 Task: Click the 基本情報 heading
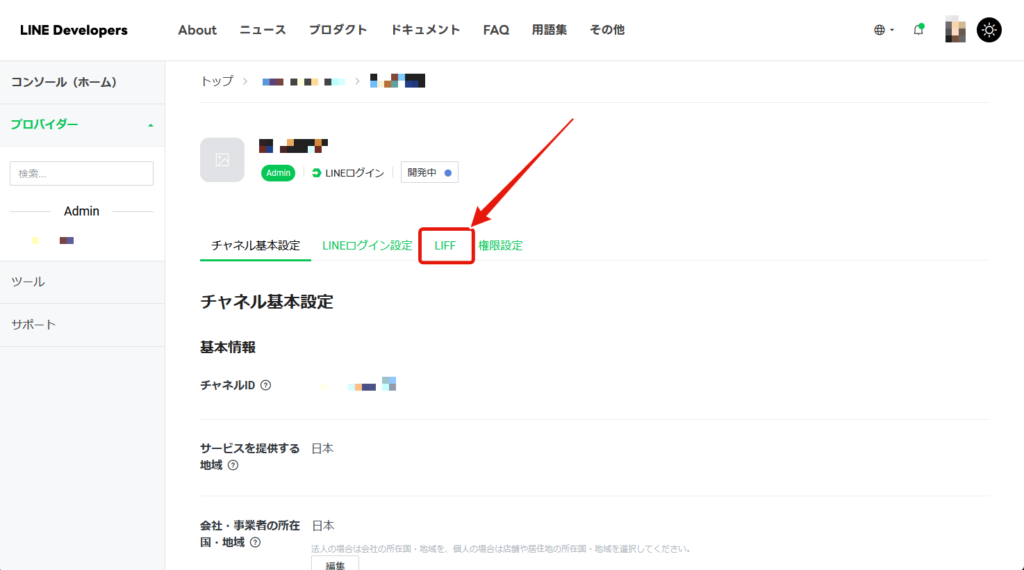pyautogui.click(x=228, y=347)
